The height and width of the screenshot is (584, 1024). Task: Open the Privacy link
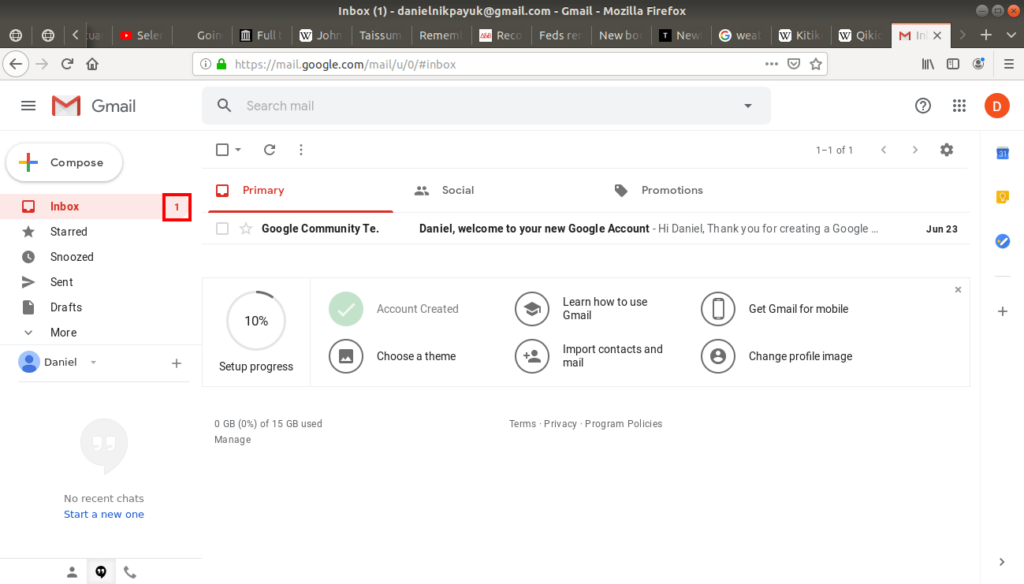point(560,424)
